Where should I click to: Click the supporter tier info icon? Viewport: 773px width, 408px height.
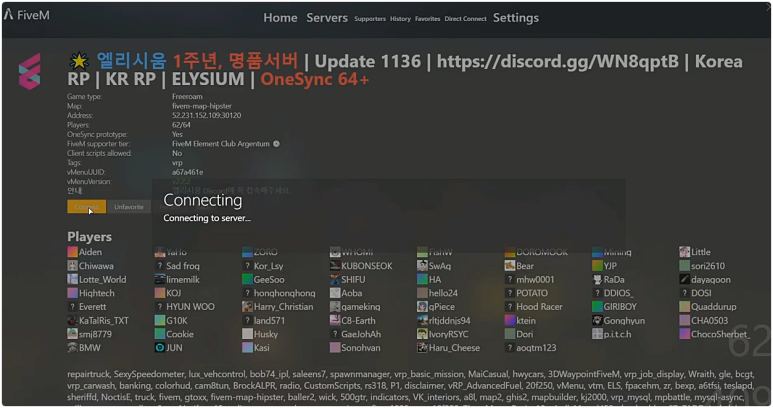coord(276,144)
